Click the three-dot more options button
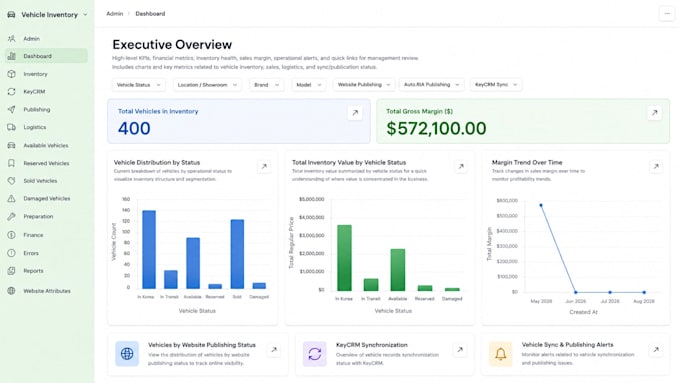 [667, 14]
